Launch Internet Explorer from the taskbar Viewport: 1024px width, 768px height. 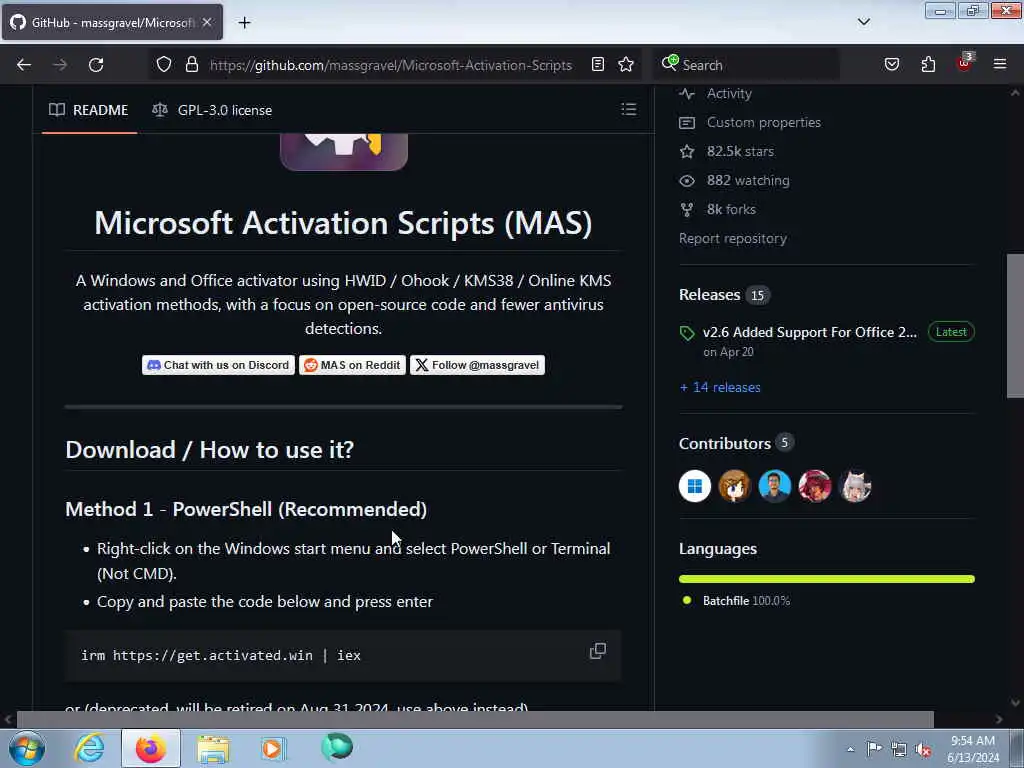pos(89,748)
